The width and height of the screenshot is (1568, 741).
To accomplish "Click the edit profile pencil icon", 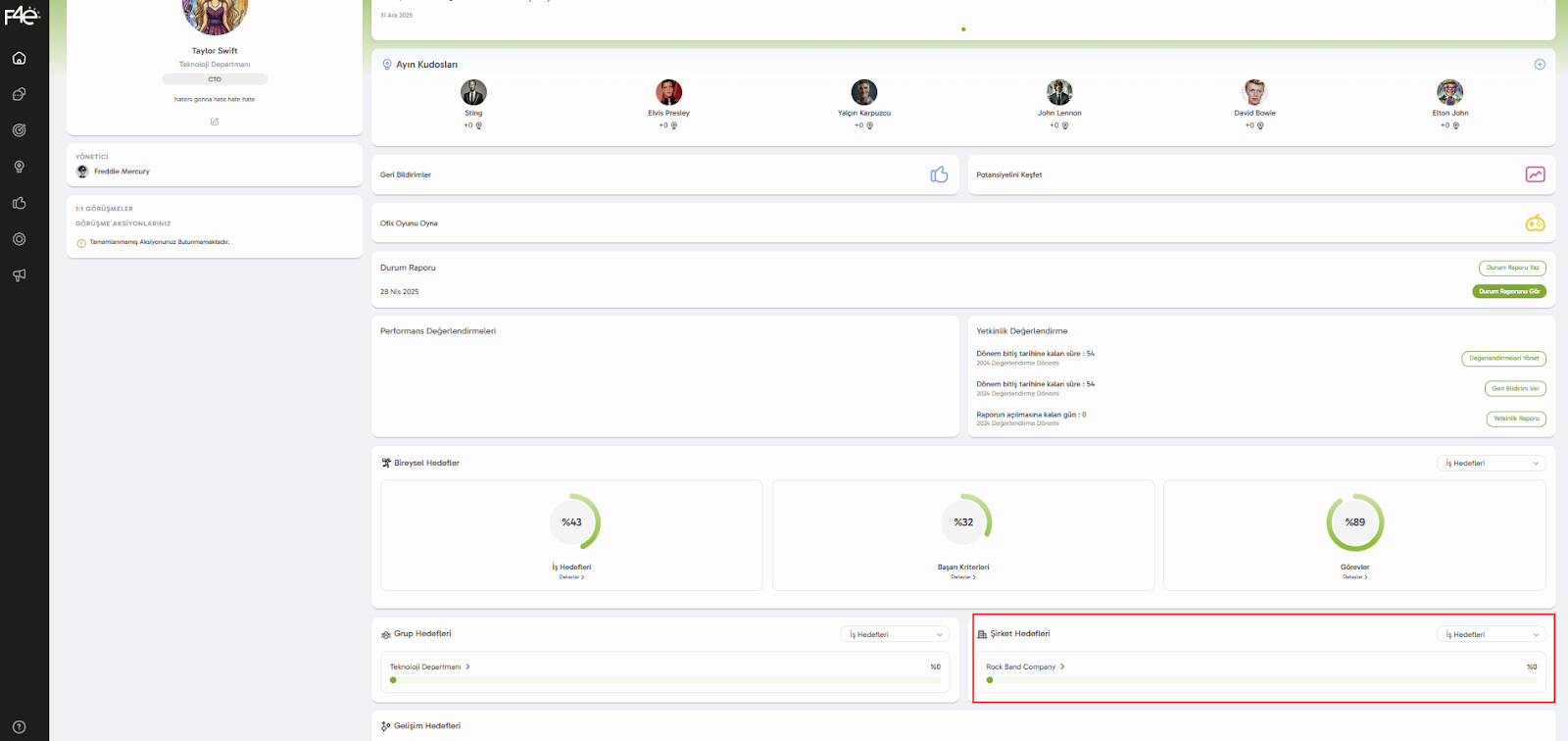I will coord(215,122).
